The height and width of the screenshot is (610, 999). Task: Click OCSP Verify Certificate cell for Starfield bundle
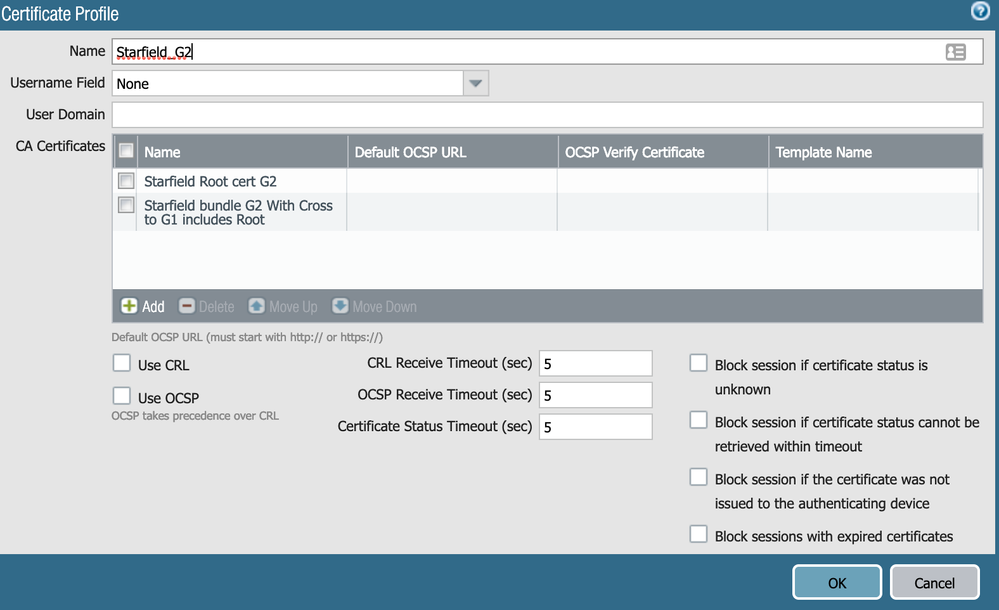click(x=663, y=212)
